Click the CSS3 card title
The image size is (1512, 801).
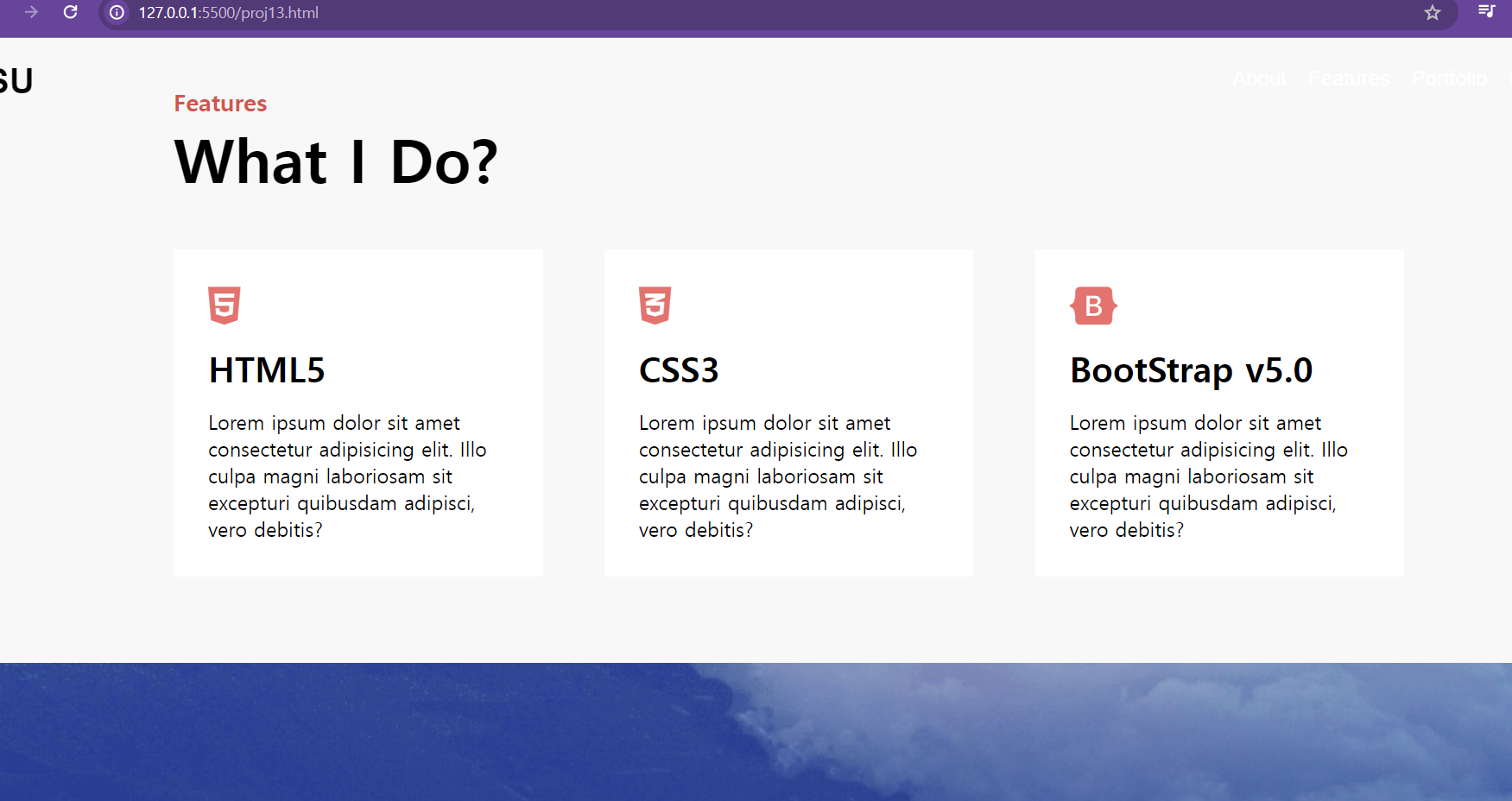pyautogui.click(x=679, y=370)
